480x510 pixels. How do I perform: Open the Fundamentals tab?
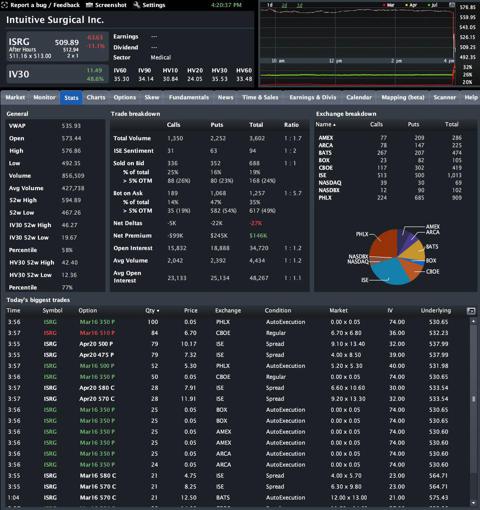point(189,98)
